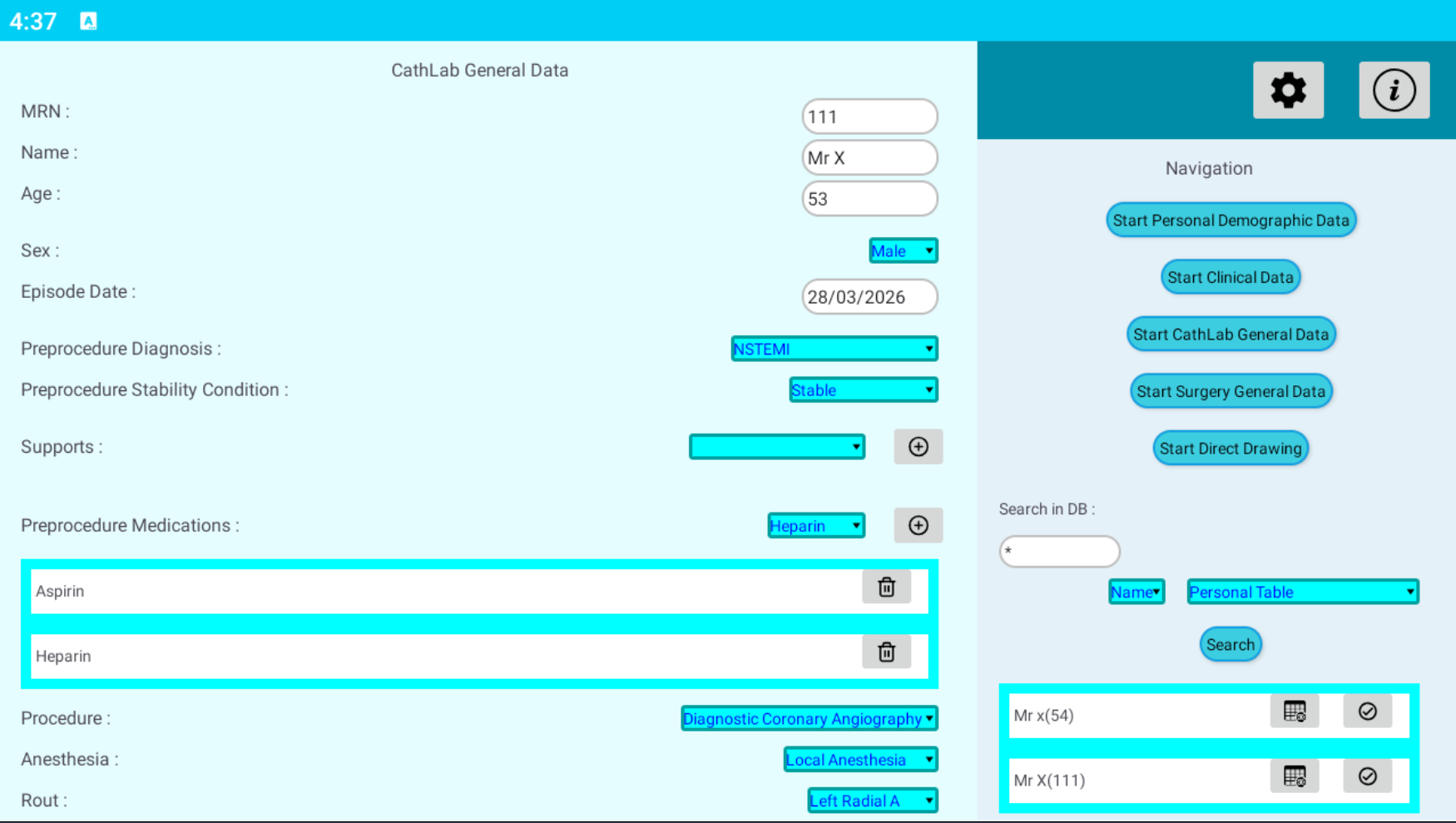
Task: Add the selected support with plus icon
Action: tap(918, 447)
